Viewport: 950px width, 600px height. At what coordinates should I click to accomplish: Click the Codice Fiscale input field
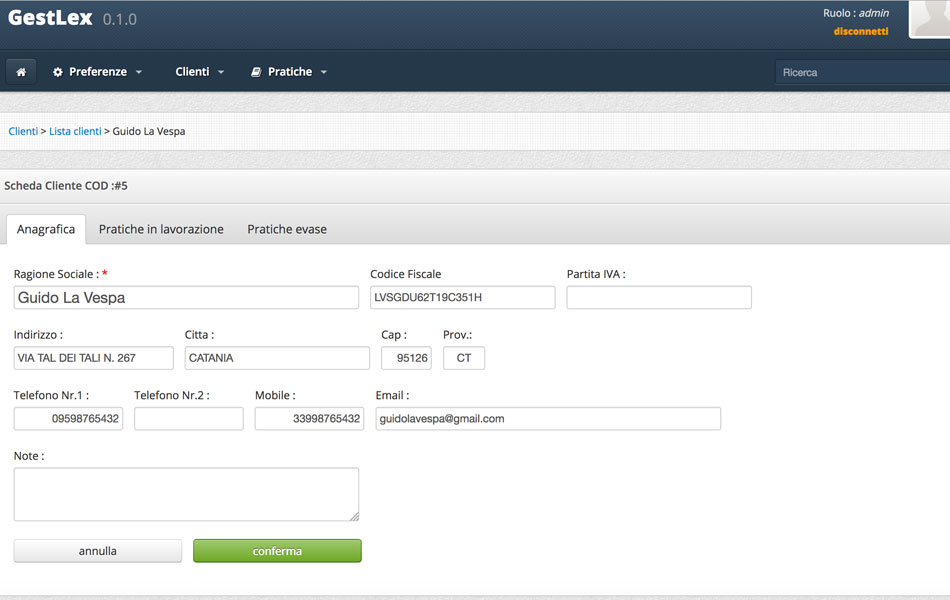pos(463,298)
